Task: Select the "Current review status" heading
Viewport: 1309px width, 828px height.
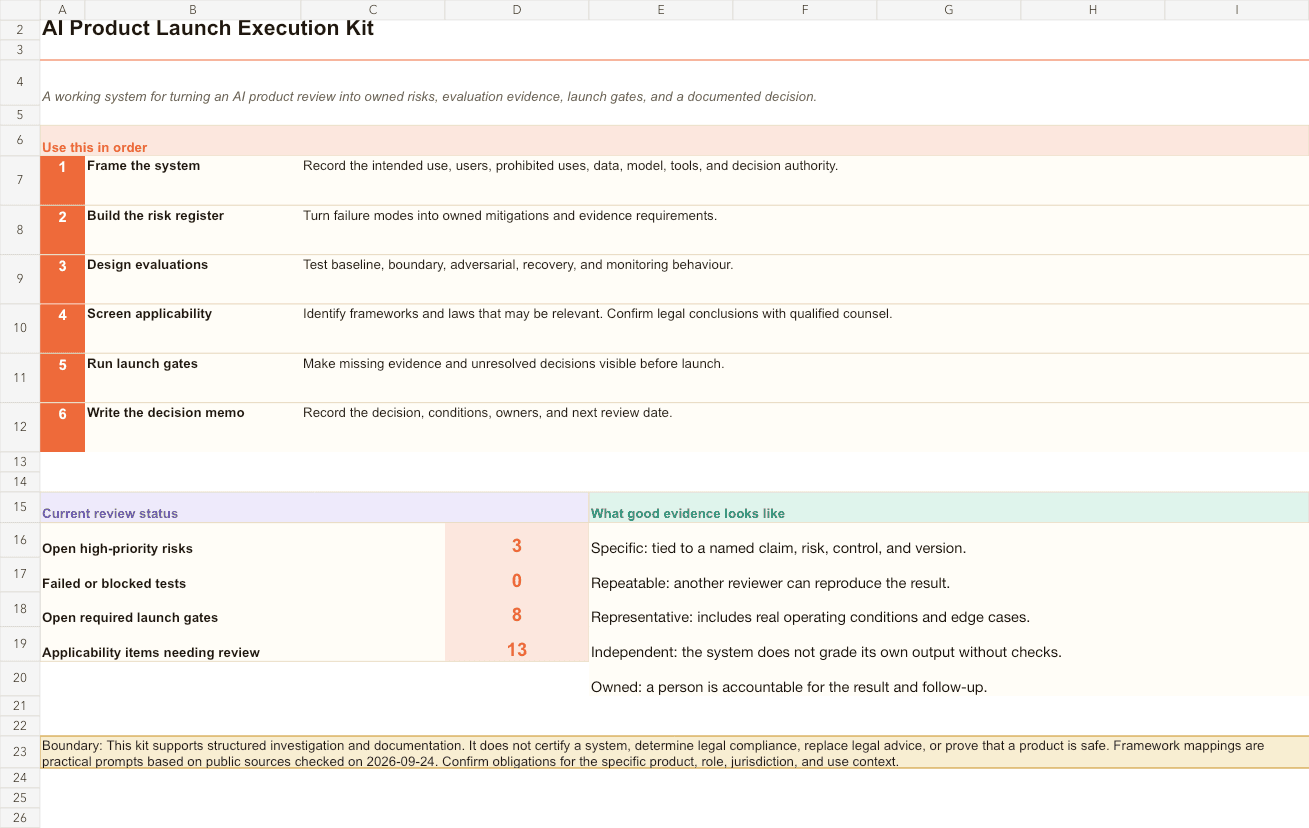Action: coord(110,514)
